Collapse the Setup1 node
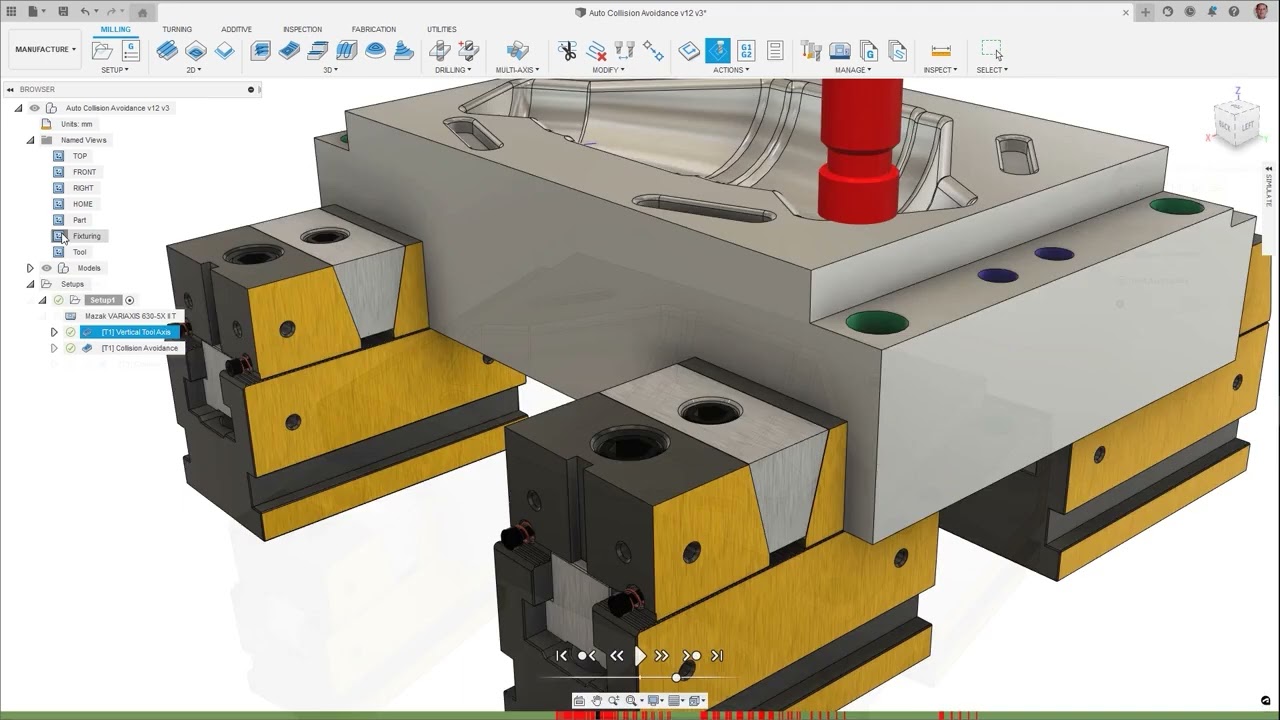Screen dimensions: 1280x720 [x=42, y=300]
